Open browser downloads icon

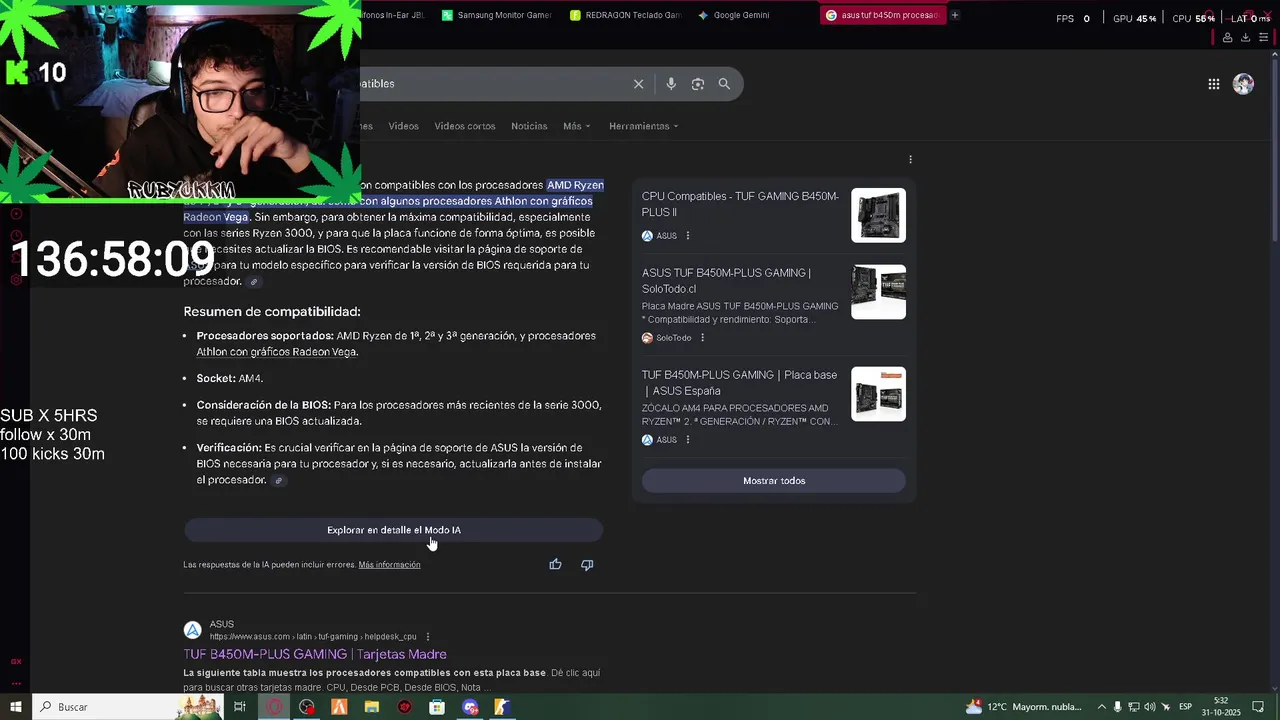[1245, 37]
